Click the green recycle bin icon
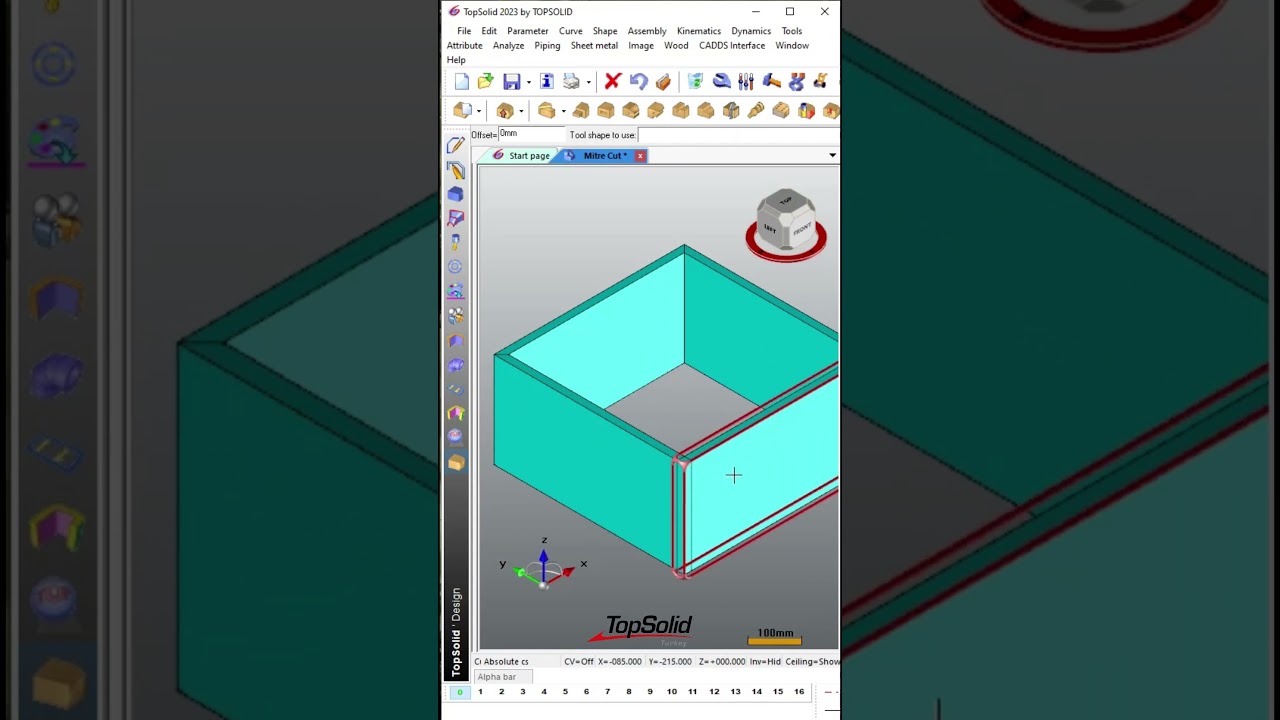Image resolution: width=1280 pixels, height=720 pixels. (x=696, y=82)
